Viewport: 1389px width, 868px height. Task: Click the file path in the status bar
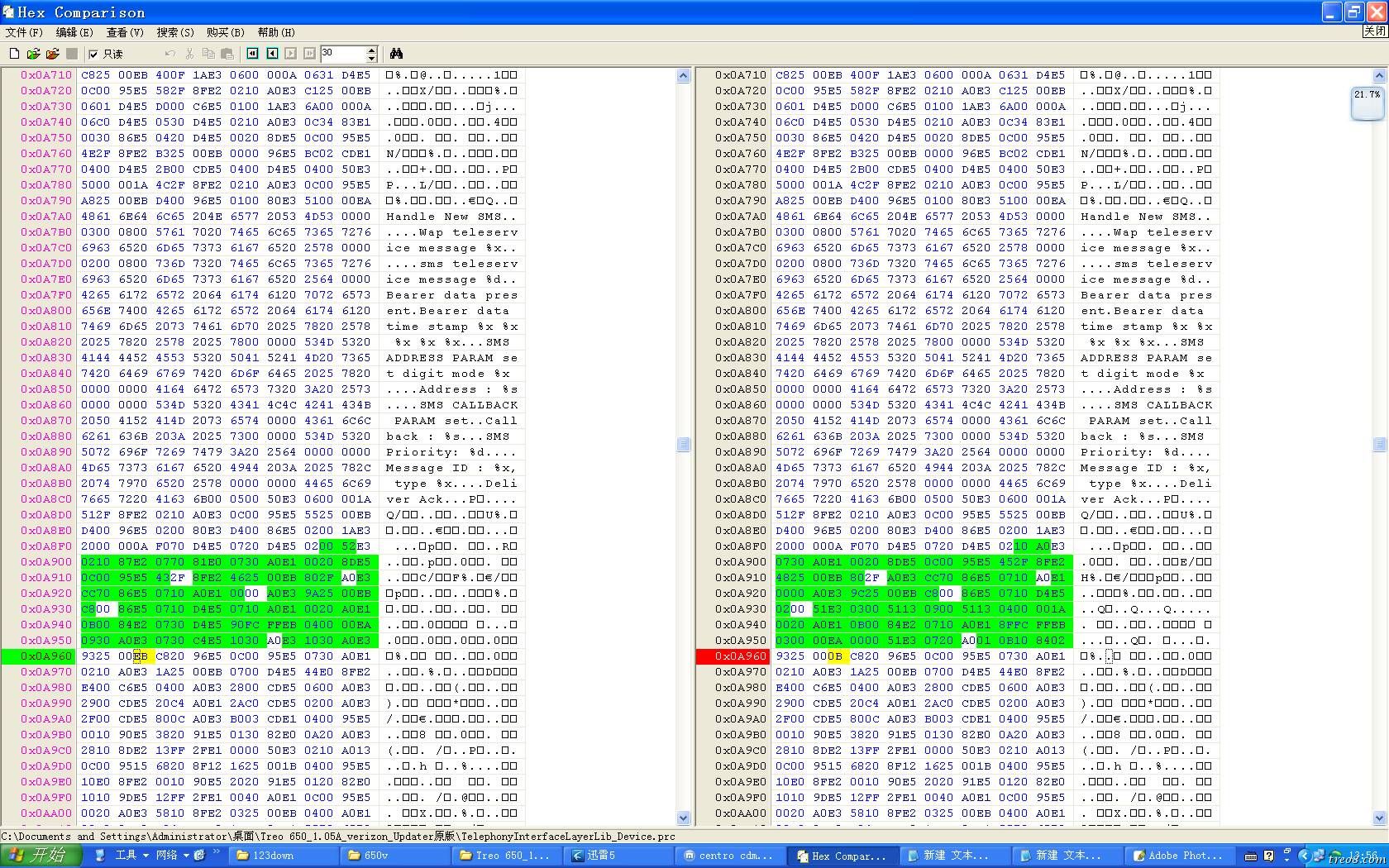pos(338,837)
